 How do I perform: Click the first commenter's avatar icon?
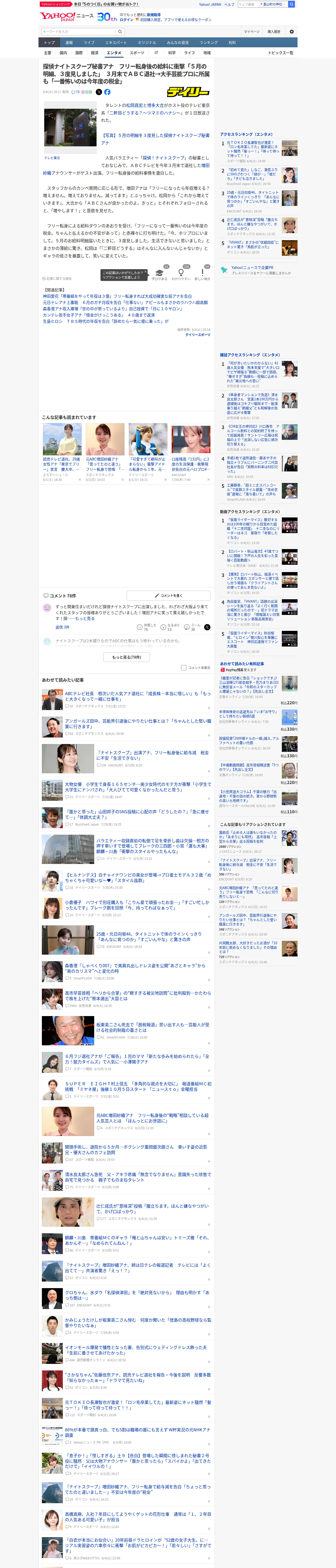pyautogui.click(x=47, y=608)
